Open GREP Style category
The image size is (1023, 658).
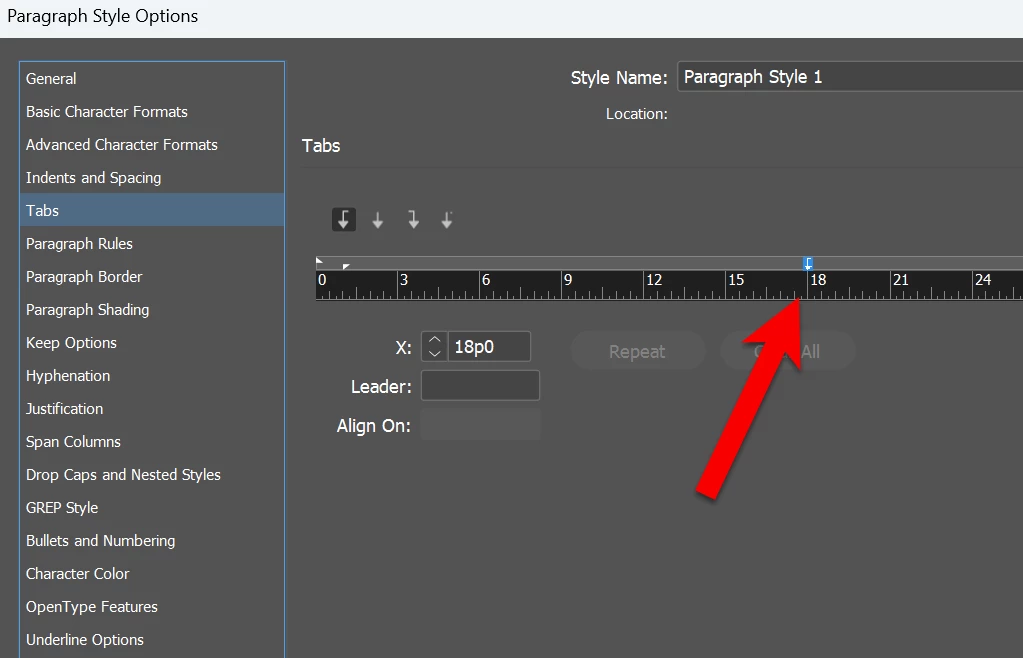(152, 507)
